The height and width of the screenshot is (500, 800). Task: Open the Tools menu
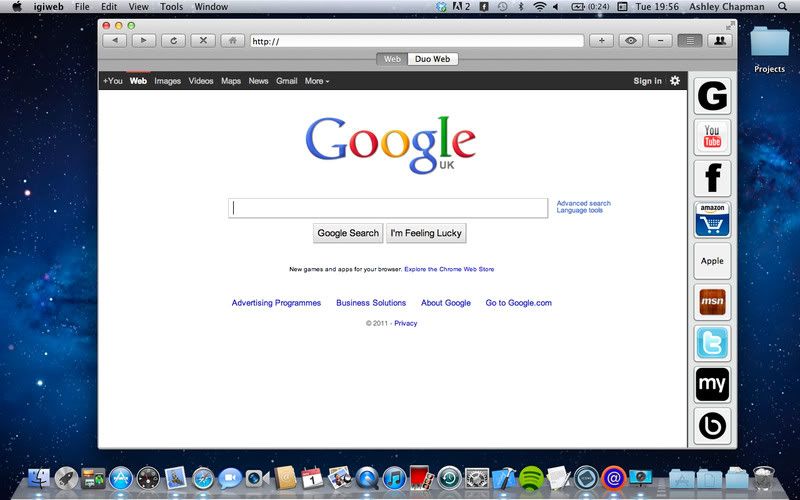pyautogui.click(x=171, y=7)
